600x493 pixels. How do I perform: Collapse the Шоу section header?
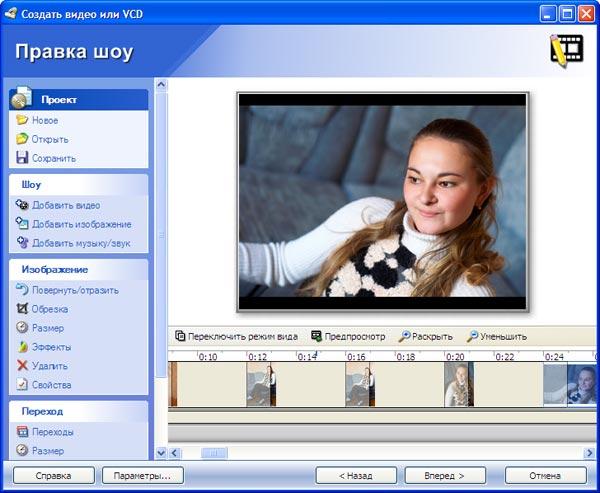tap(78, 184)
